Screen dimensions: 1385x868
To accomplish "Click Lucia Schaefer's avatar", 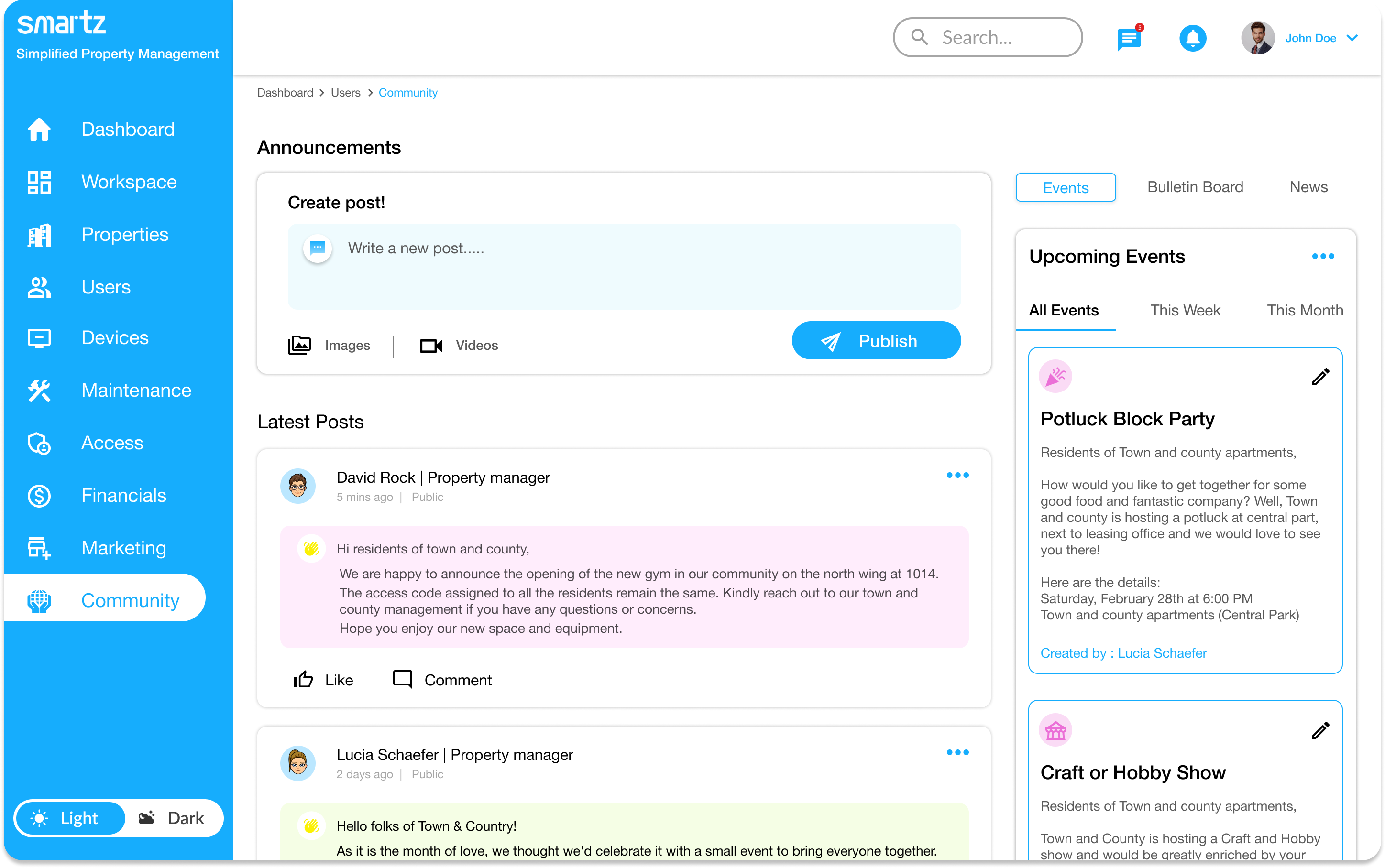I will click(x=297, y=763).
